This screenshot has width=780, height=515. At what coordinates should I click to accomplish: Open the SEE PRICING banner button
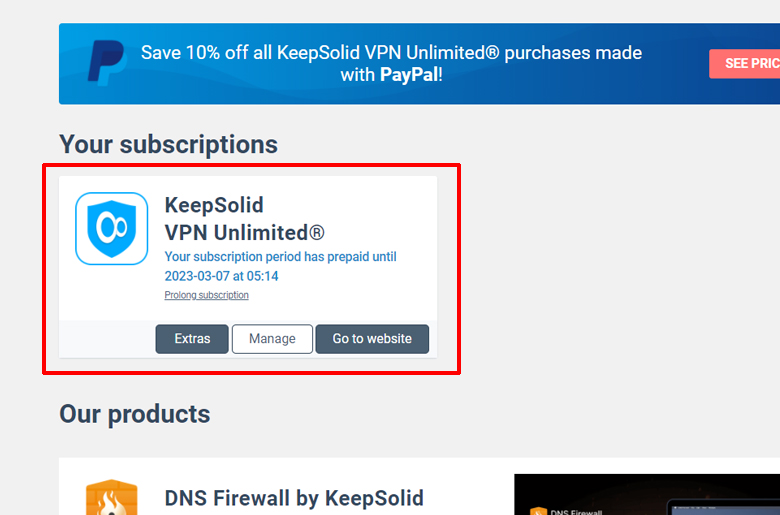point(745,63)
